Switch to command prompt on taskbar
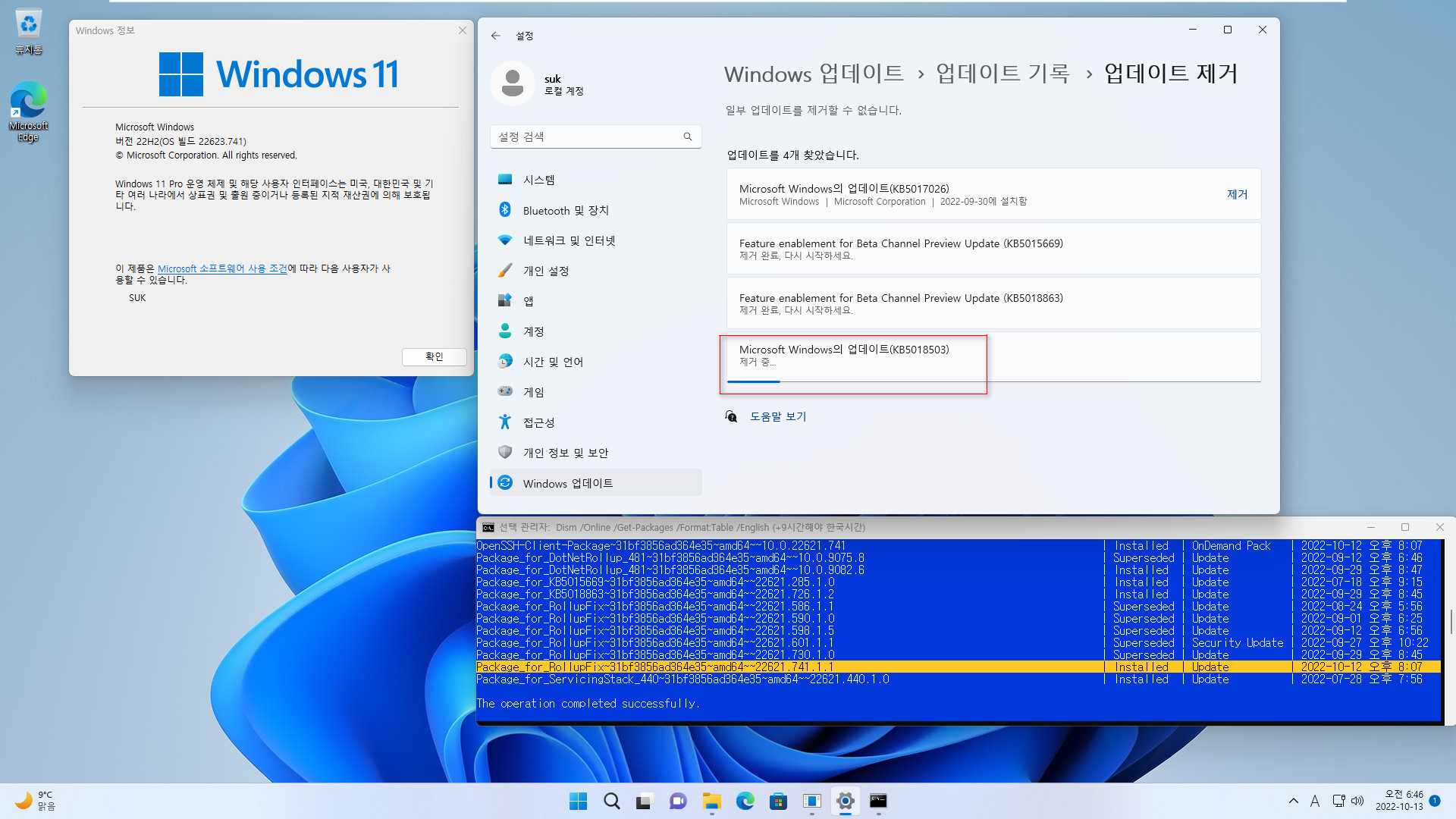 (x=878, y=801)
